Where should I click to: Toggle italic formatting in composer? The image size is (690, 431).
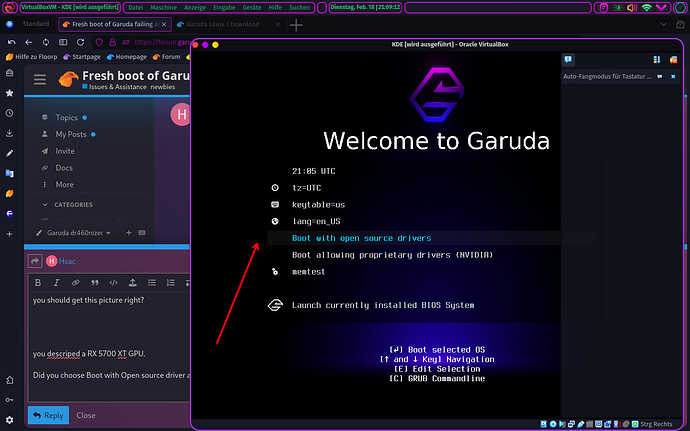point(57,283)
